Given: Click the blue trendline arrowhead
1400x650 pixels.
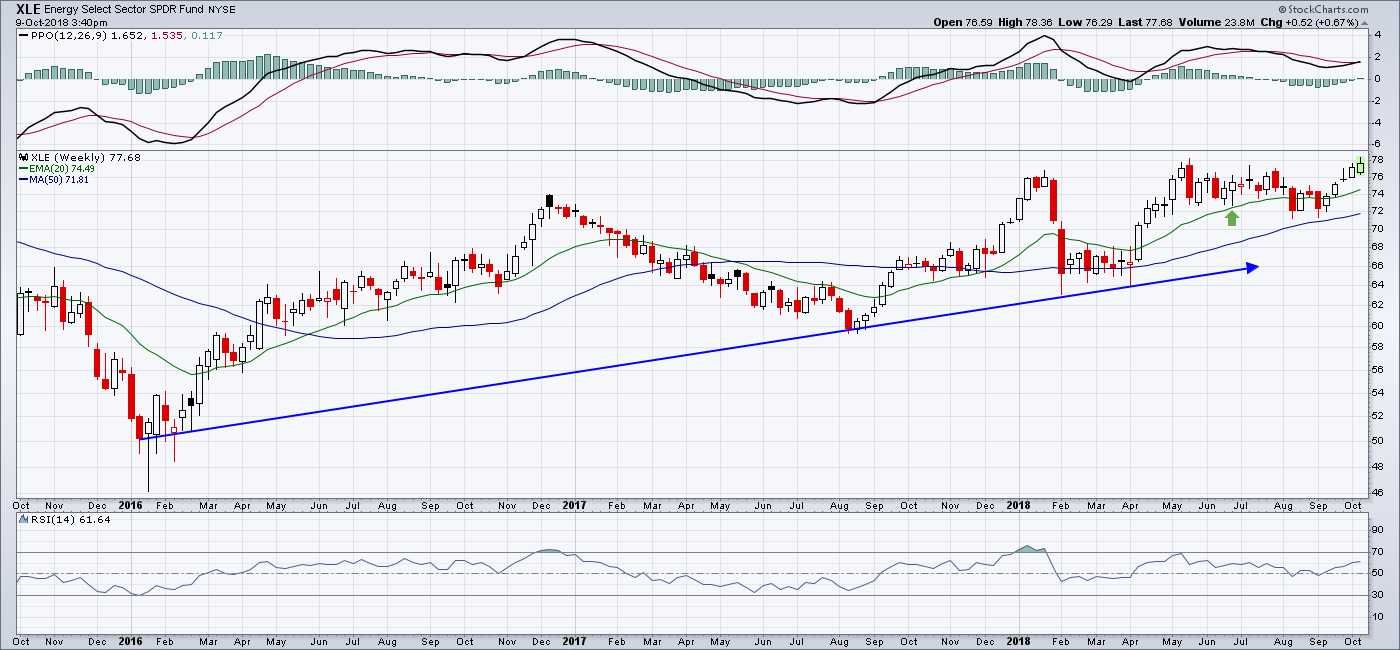Looking at the screenshot, I should click(1250, 266).
